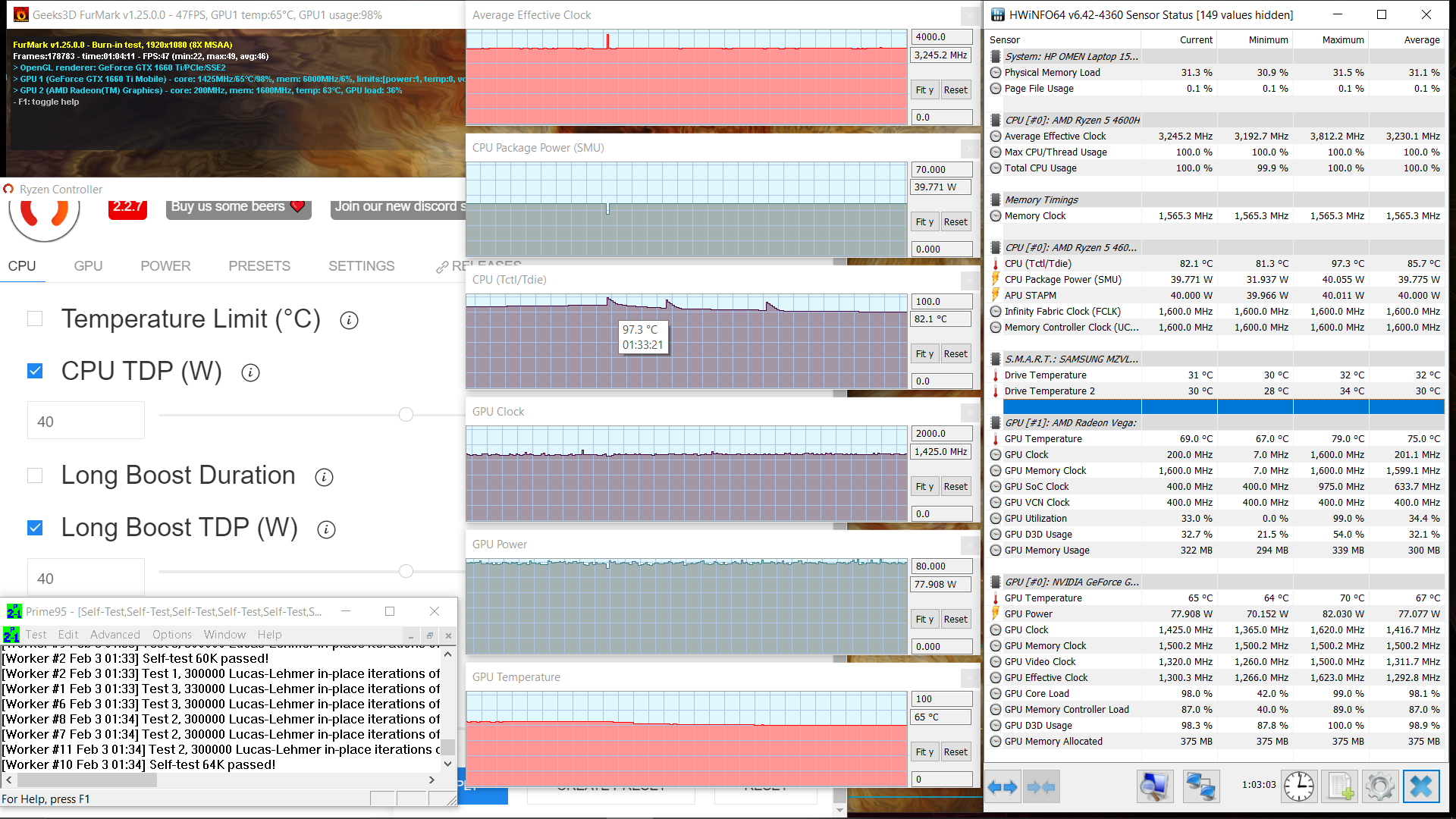Click HWiNFO blue X close-sensors icon
The image size is (1456, 819).
point(1421,786)
